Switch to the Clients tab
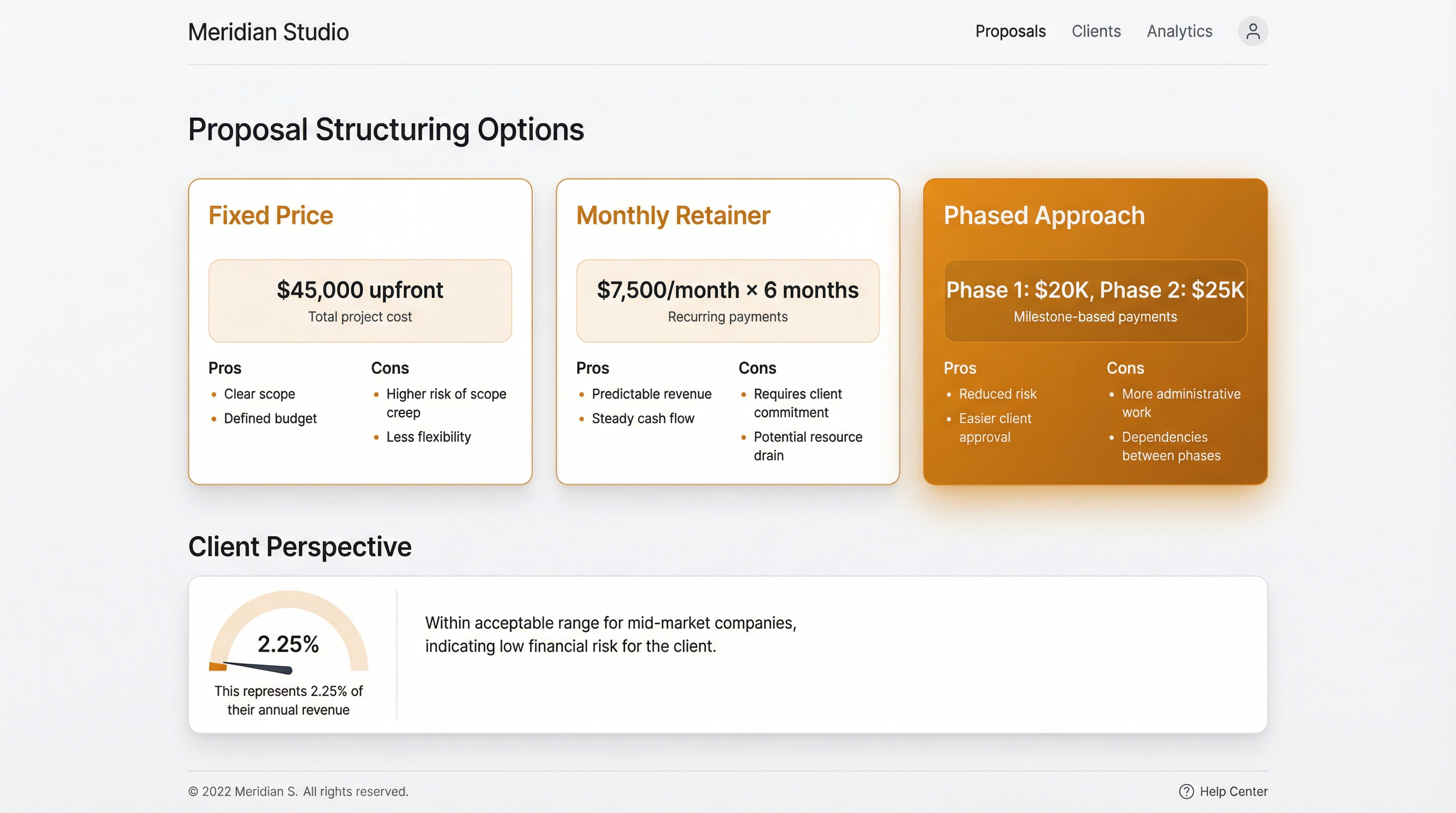1456x813 pixels. point(1096,31)
